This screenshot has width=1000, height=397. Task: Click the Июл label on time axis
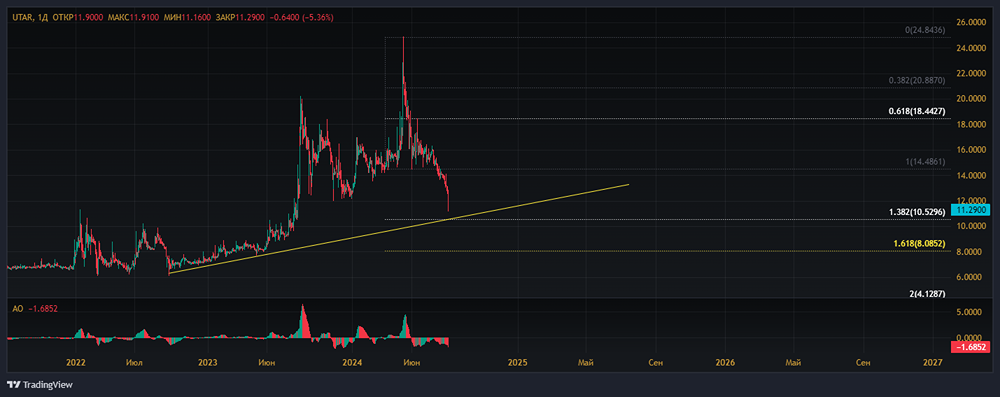(135, 363)
